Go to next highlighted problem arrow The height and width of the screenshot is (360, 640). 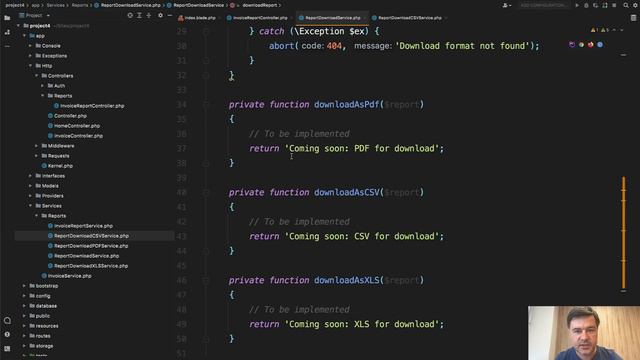(x=622, y=30)
